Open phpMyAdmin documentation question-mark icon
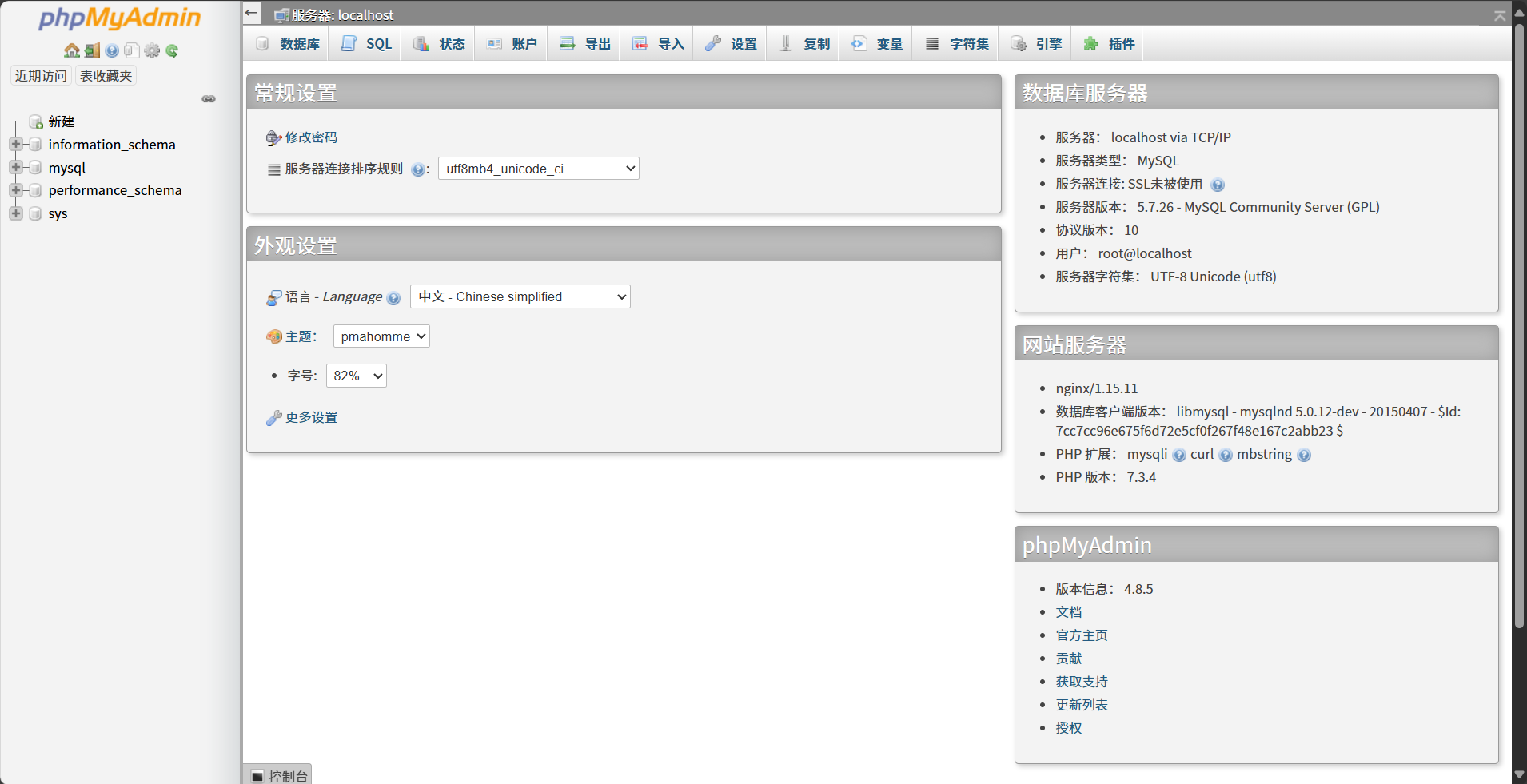 pos(112,51)
